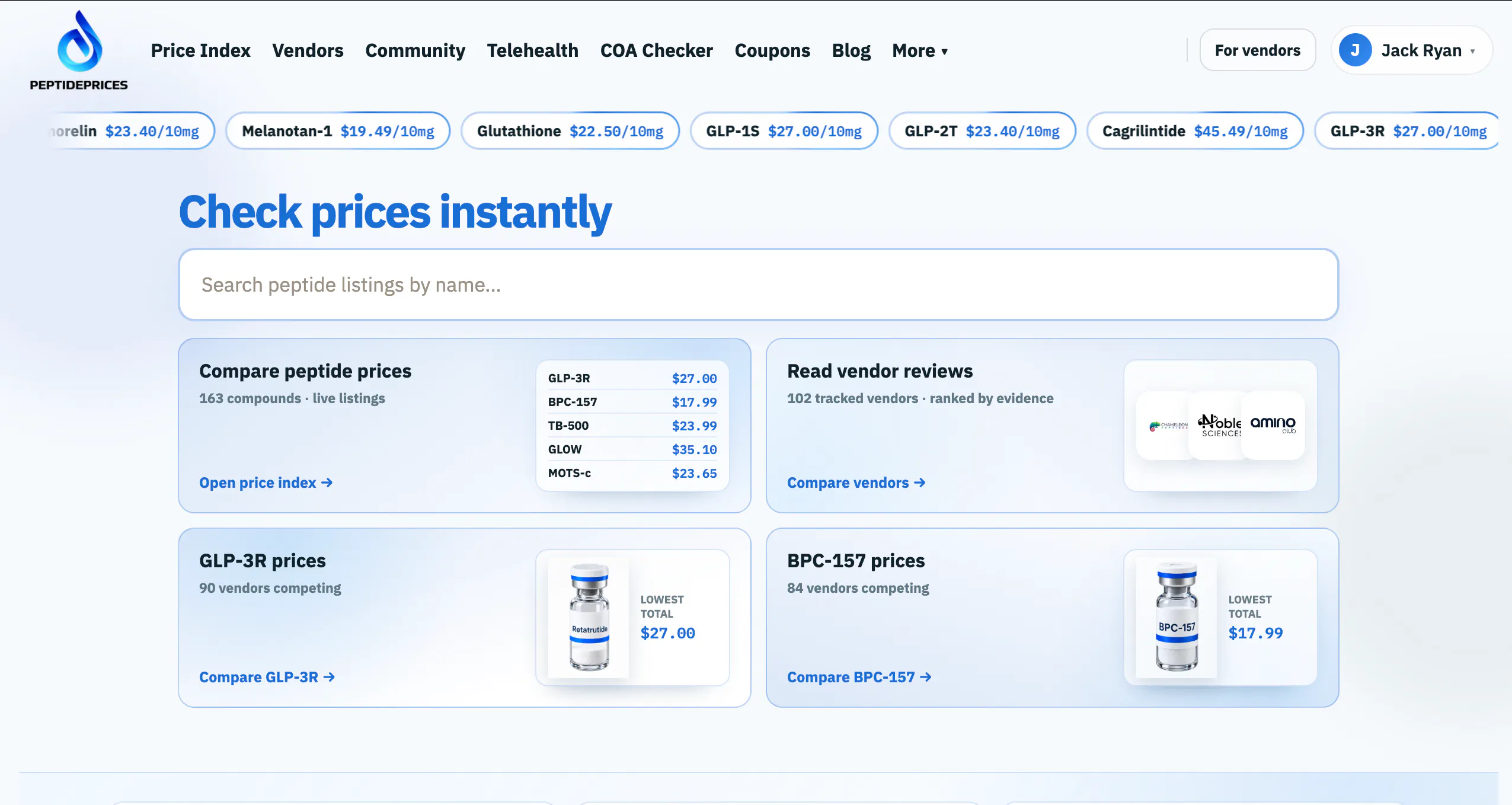View the Coupons page
1512x805 pixels.
772,51
